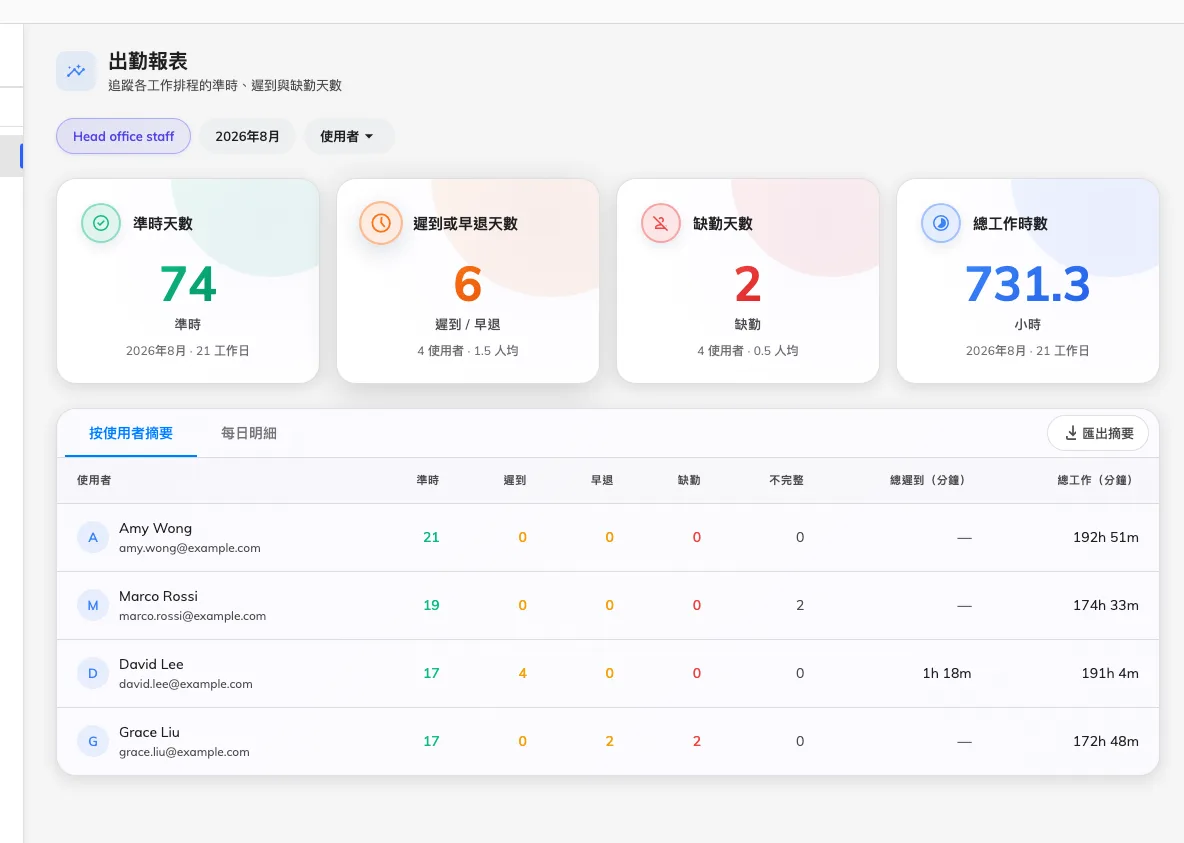Click David Lee's total late 1h 18m
1184x843 pixels.
947,674
